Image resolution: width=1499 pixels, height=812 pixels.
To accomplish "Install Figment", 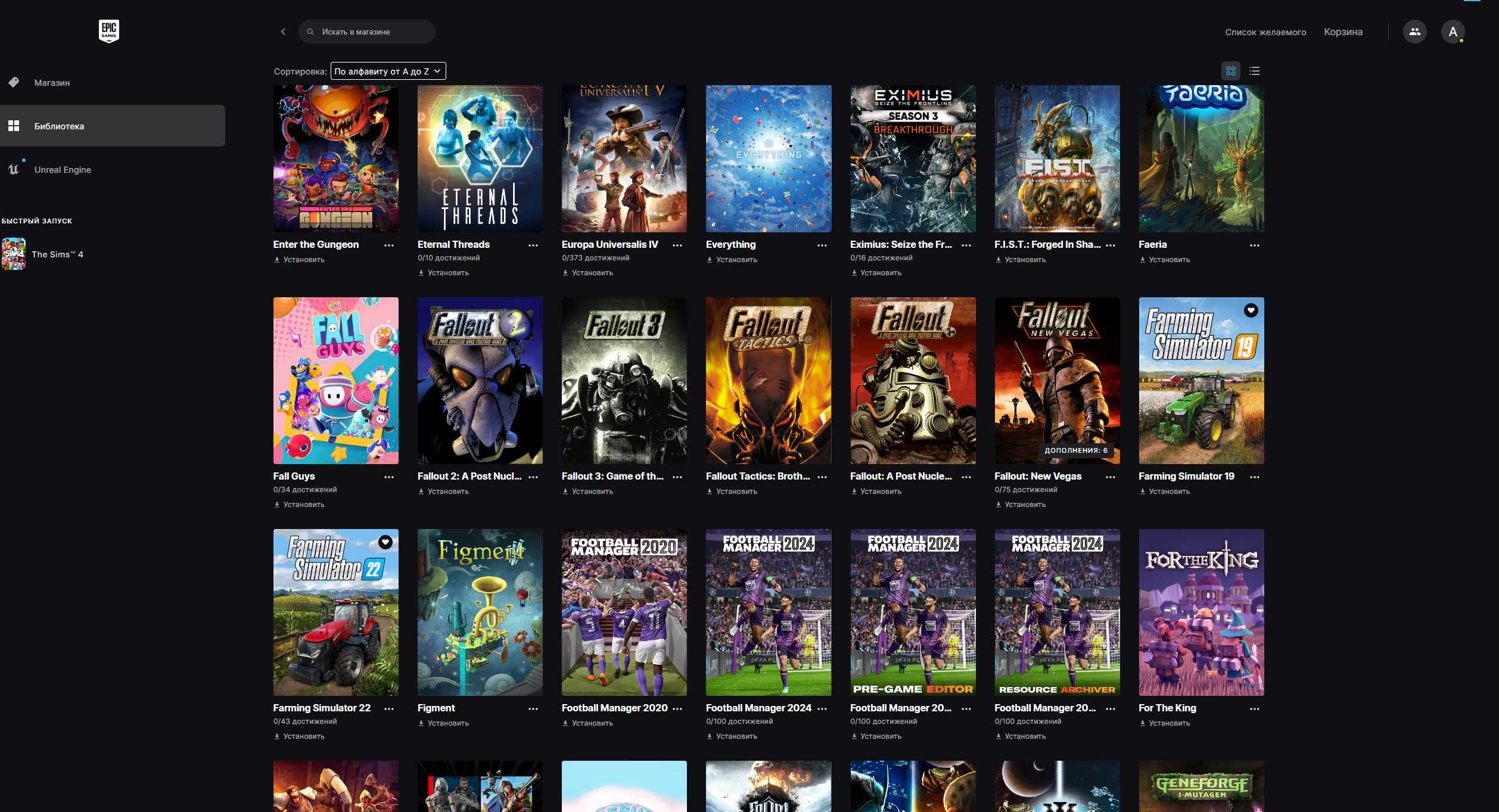I will [x=443, y=723].
